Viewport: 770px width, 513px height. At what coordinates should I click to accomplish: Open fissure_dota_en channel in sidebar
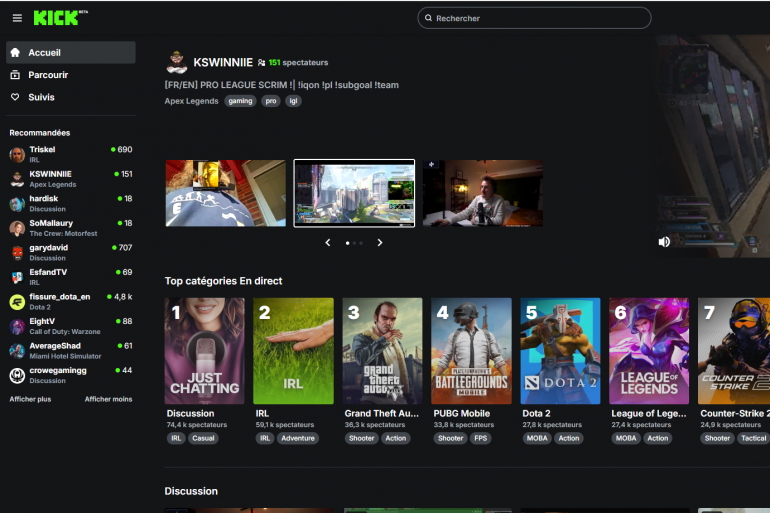(60, 297)
